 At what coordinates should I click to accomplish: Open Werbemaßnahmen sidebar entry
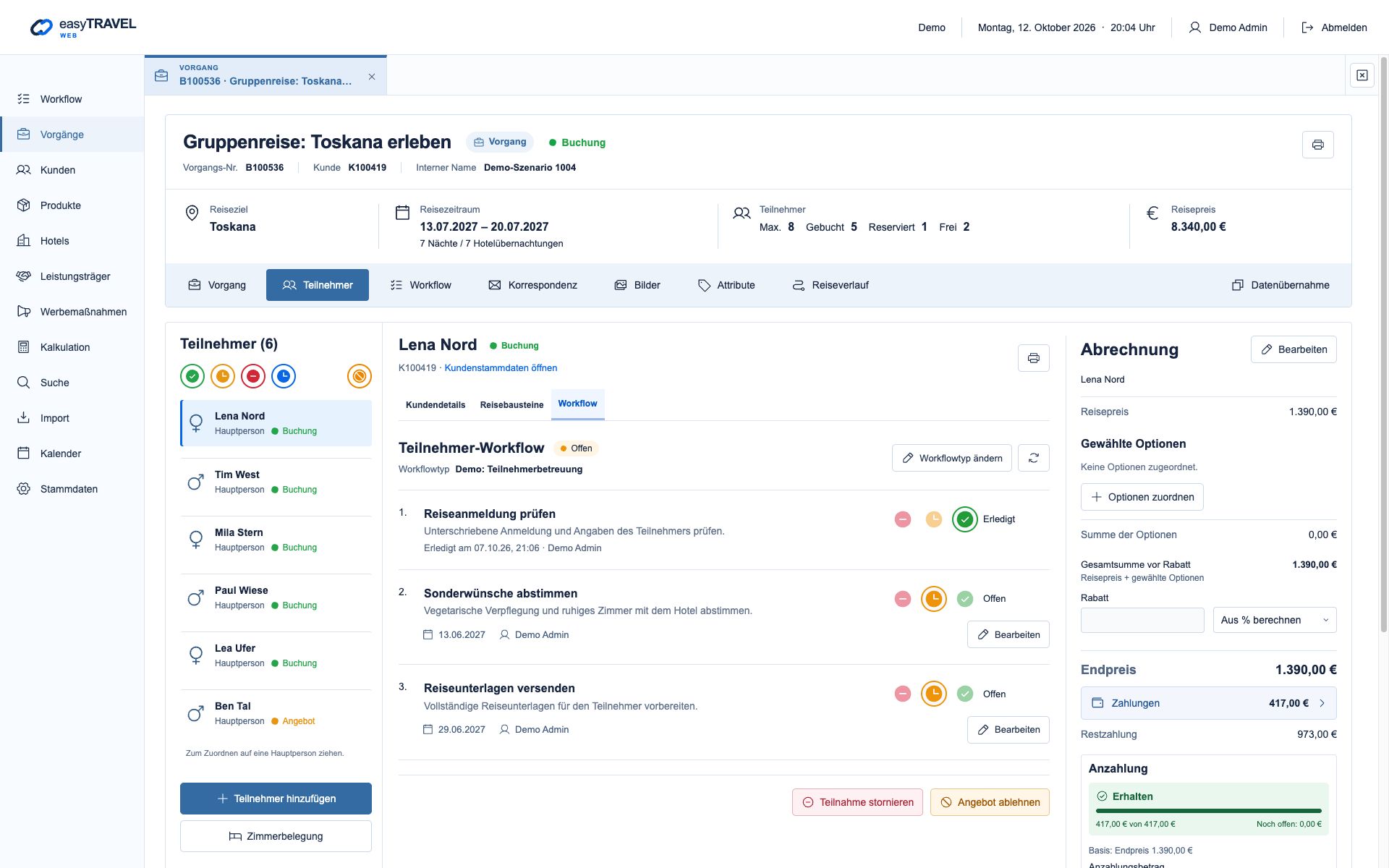coord(72,312)
